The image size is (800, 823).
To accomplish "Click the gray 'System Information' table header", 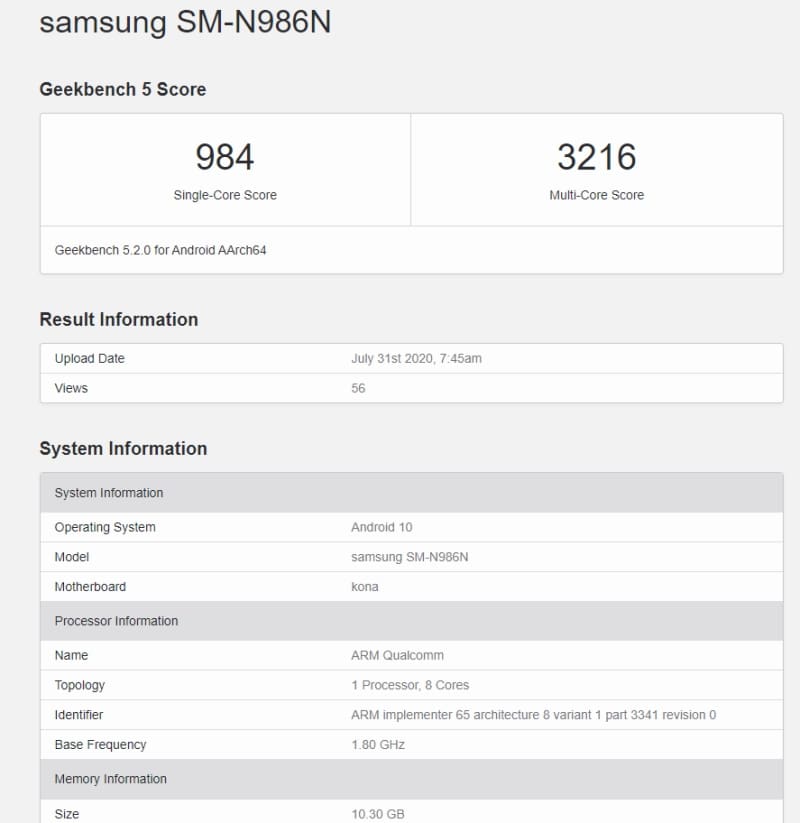I will point(412,493).
